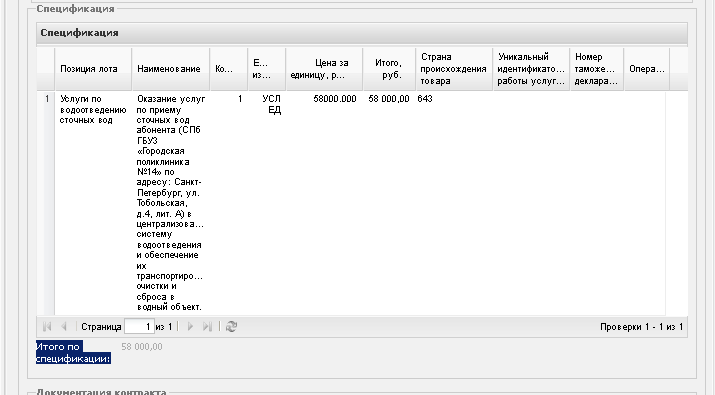
Task: Set page number in Страница field
Action: pyautogui.click(x=140, y=327)
